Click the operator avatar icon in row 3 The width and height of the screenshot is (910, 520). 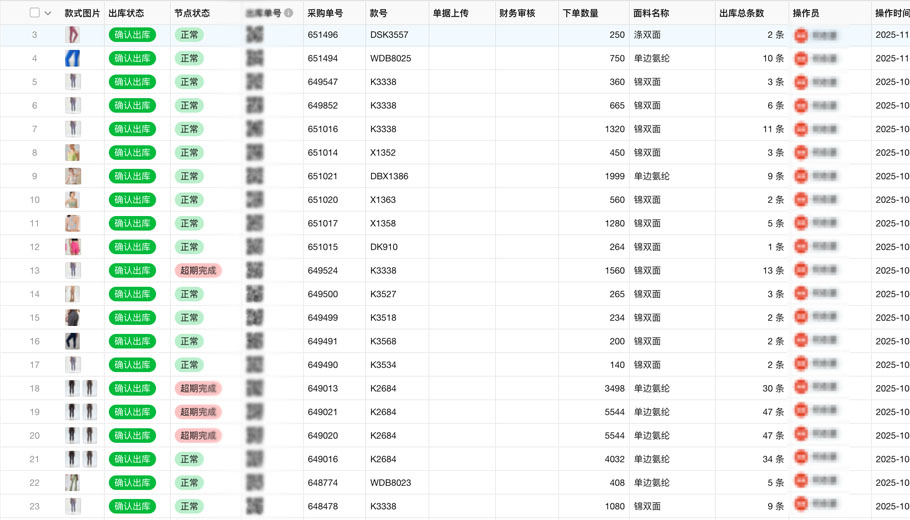[801, 35]
